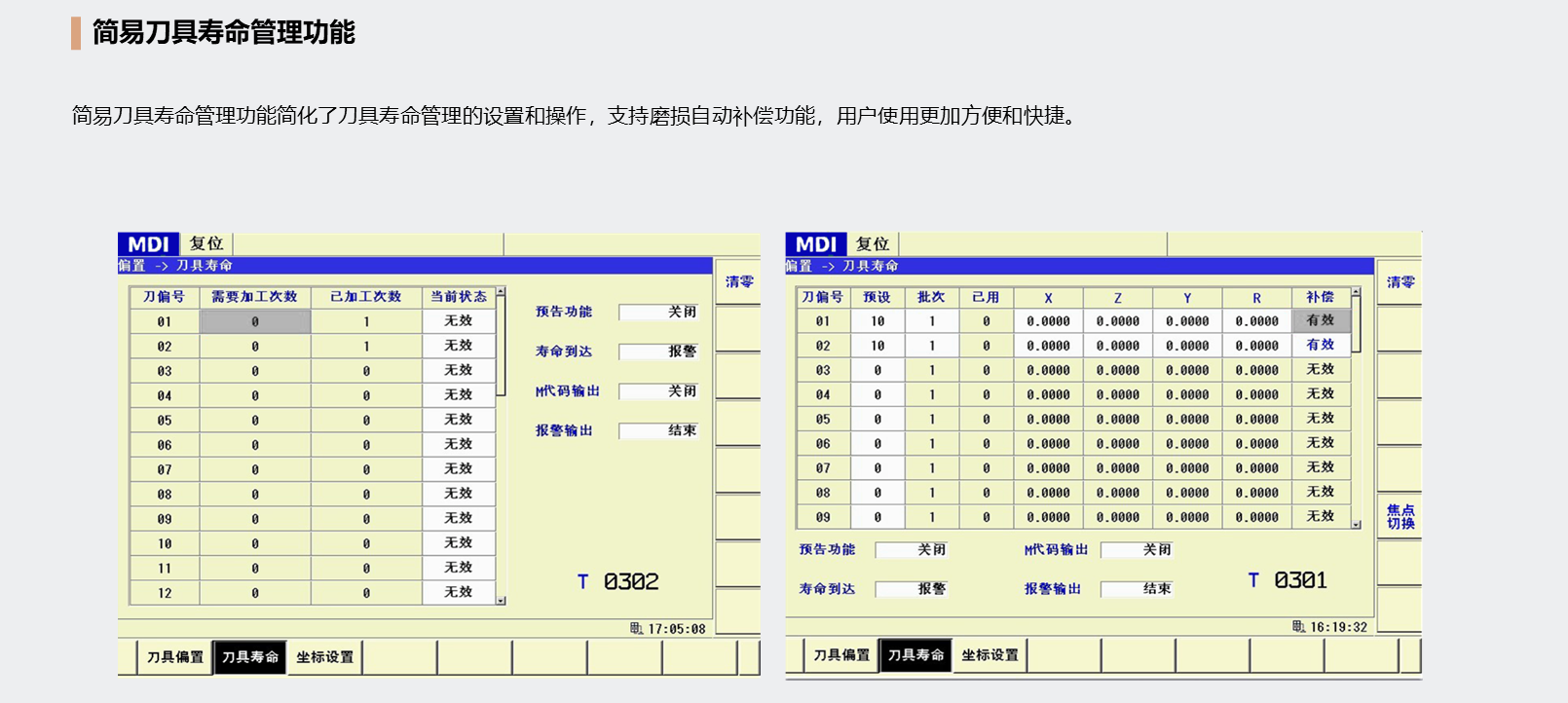Select highlighted 需要加工次数 cell for tool 01

click(x=255, y=322)
